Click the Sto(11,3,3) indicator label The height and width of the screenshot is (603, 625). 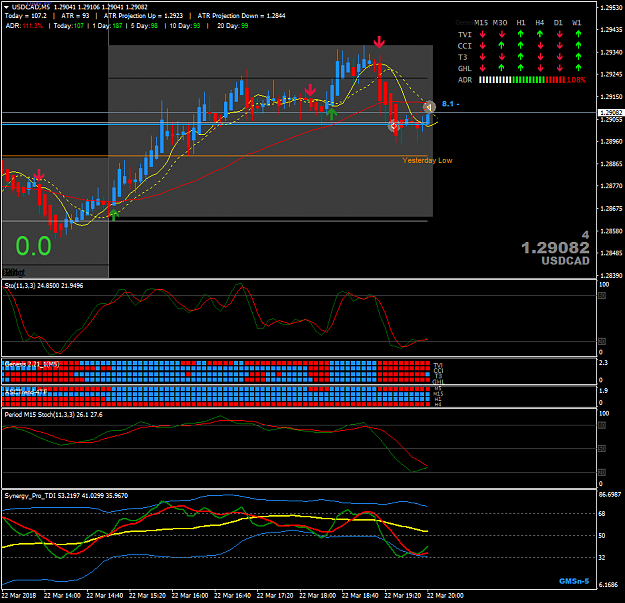pyautogui.click(x=44, y=286)
